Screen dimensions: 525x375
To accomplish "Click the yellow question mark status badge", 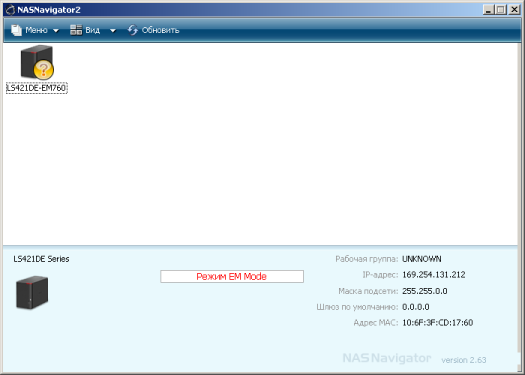I will click(x=44, y=70).
